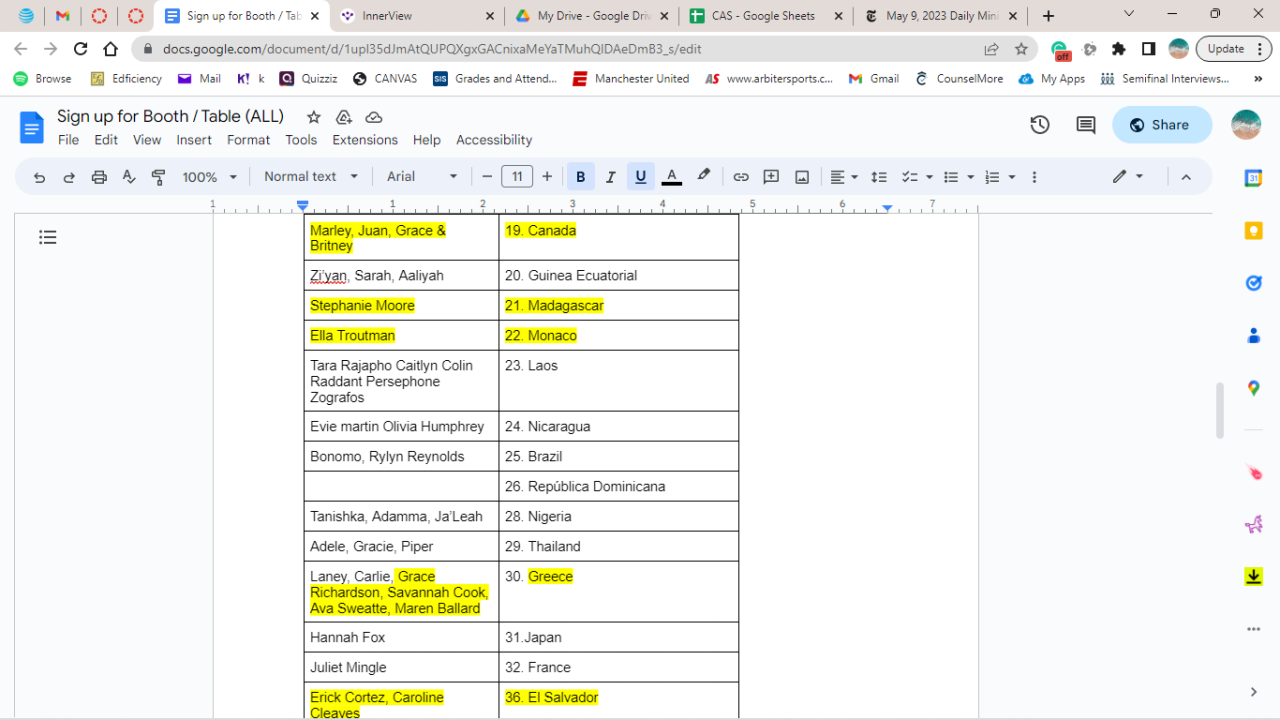This screenshot has height=720, width=1280.
Task: Show document outline panel
Action: coord(48,237)
